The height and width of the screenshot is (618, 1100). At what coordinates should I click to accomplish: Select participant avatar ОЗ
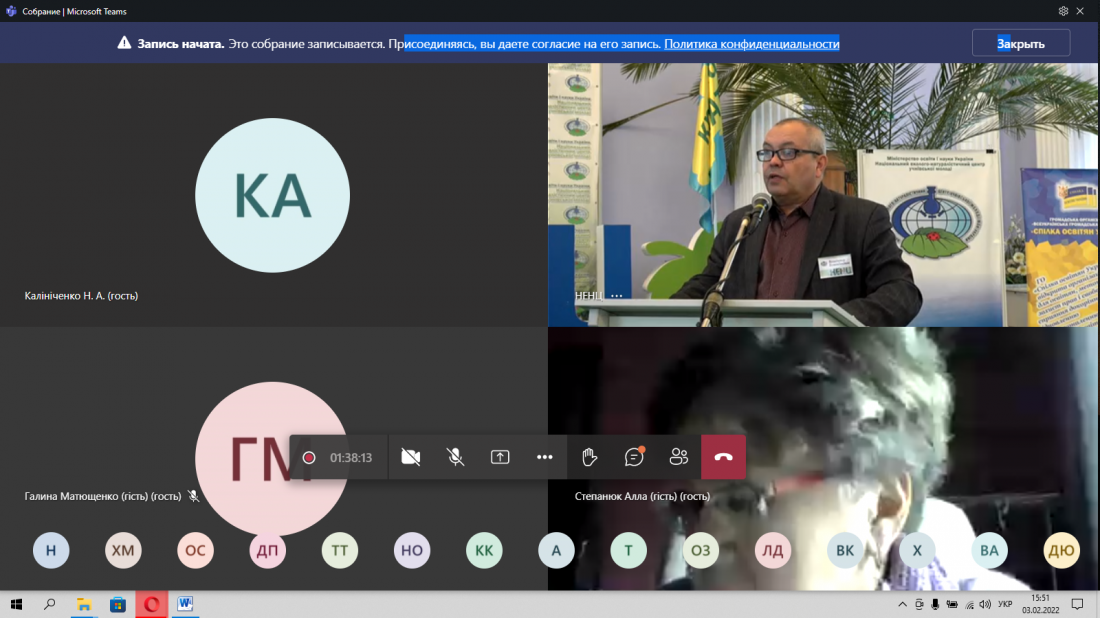click(x=701, y=551)
